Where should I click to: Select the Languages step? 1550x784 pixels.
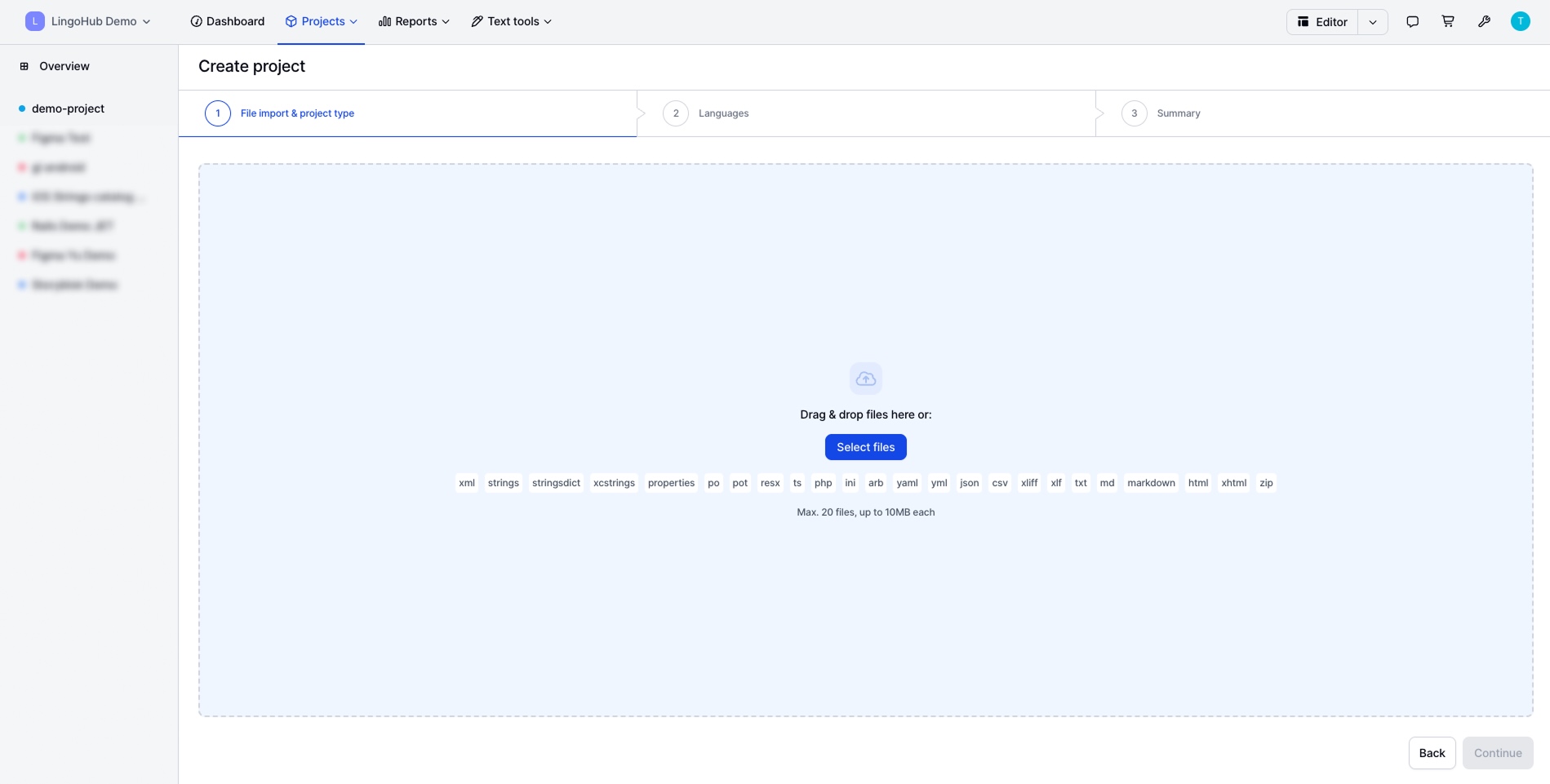pyautogui.click(x=723, y=113)
